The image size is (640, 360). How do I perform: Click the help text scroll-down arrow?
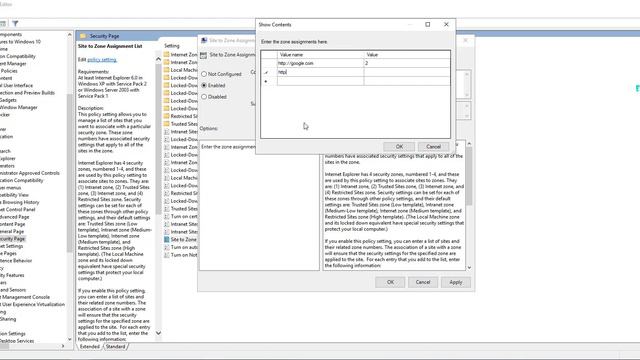(x=469, y=268)
